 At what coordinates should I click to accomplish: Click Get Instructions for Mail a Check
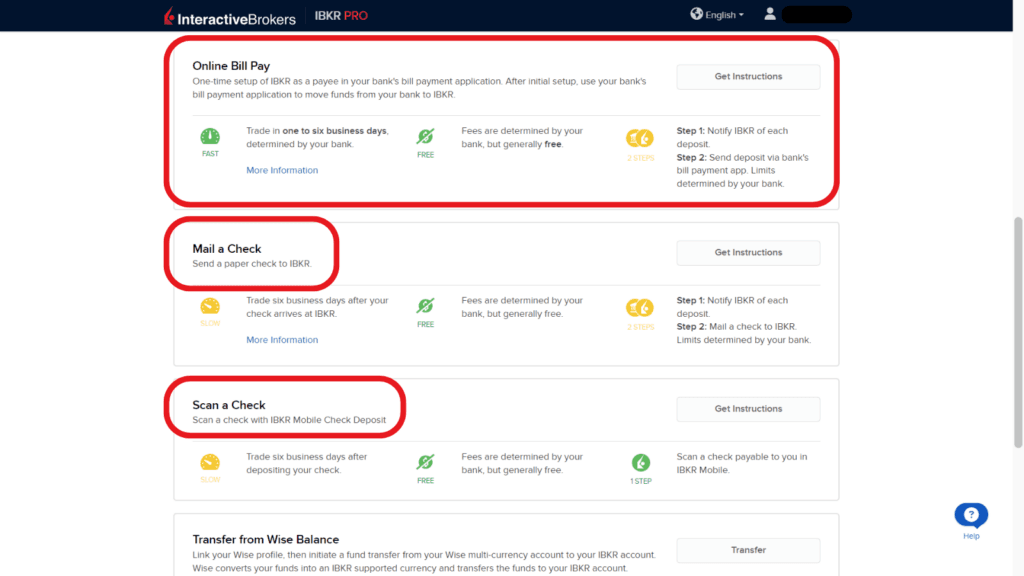tap(748, 252)
